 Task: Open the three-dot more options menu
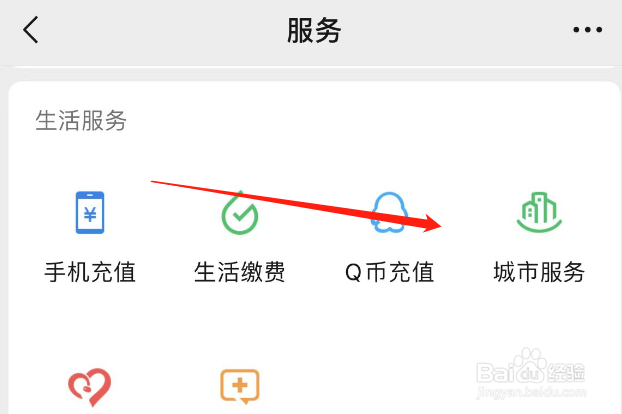click(587, 29)
